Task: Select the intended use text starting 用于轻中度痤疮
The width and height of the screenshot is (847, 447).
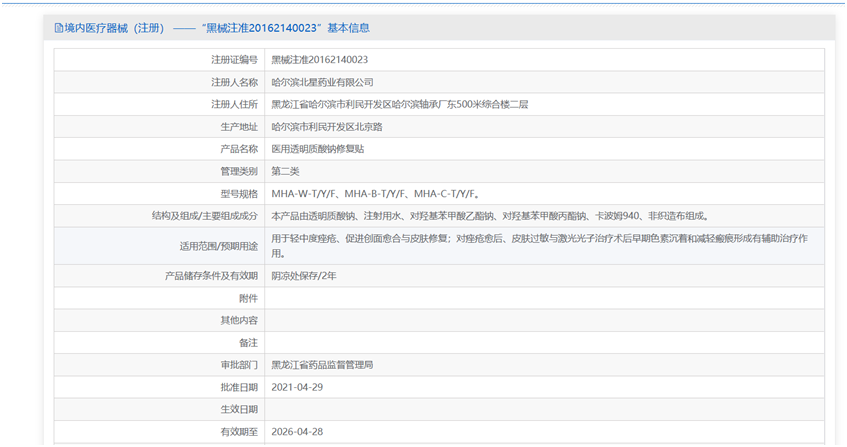Action: pyautogui.click(x=540, y=246)
